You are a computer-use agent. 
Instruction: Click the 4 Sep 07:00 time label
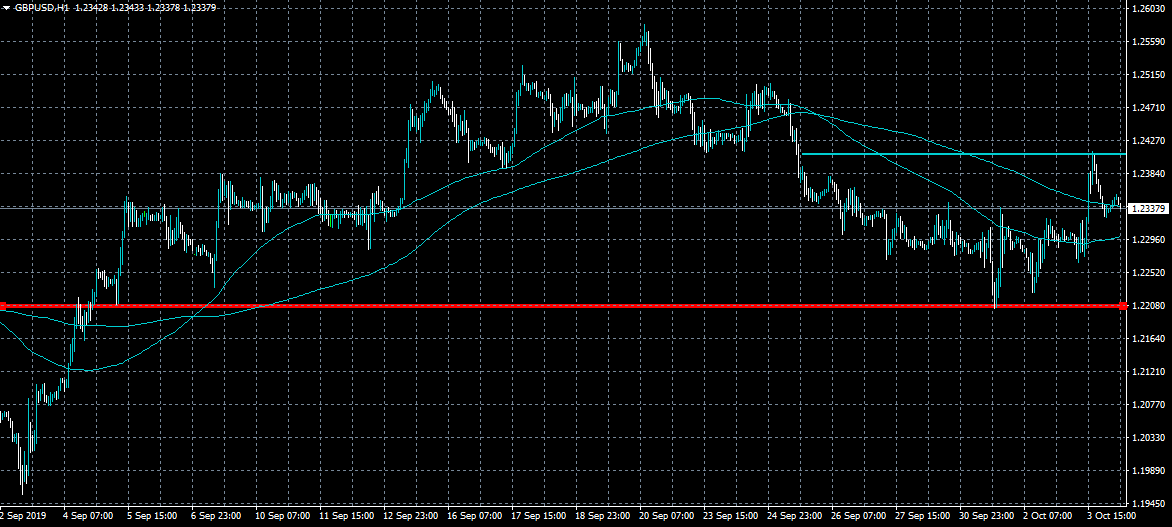[x=88, y=517]
